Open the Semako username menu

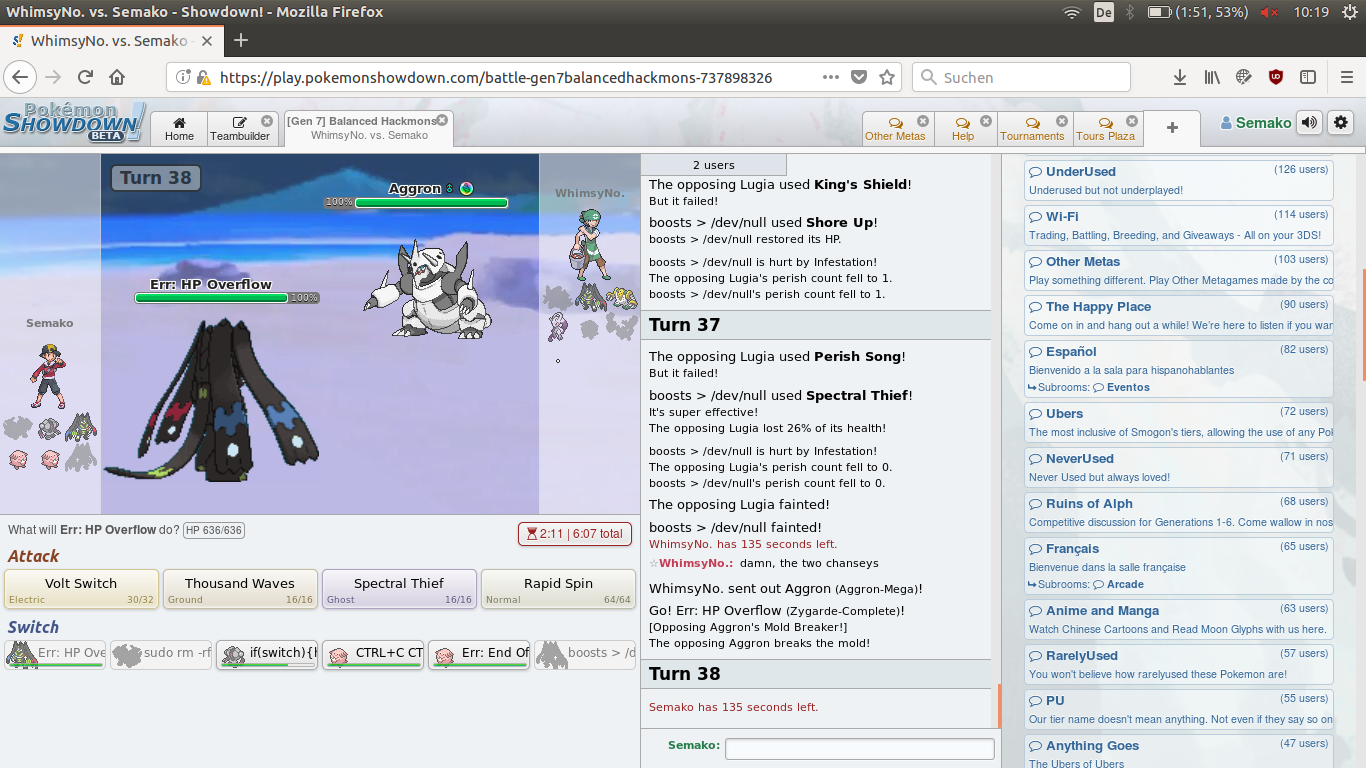pos(1256,123)
